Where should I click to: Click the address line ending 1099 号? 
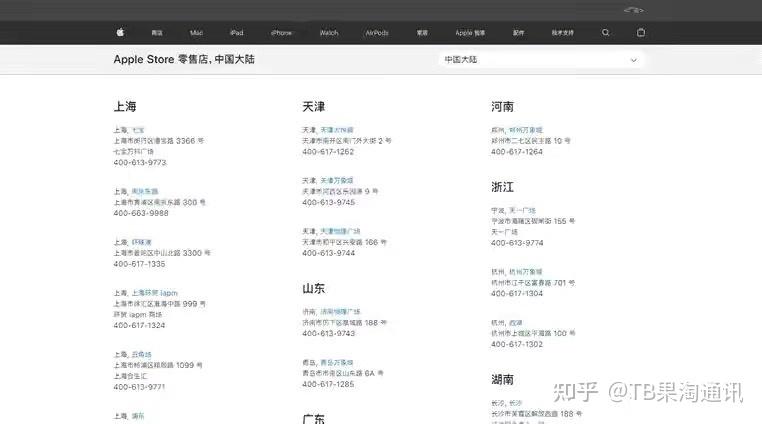tap(158, 365)
